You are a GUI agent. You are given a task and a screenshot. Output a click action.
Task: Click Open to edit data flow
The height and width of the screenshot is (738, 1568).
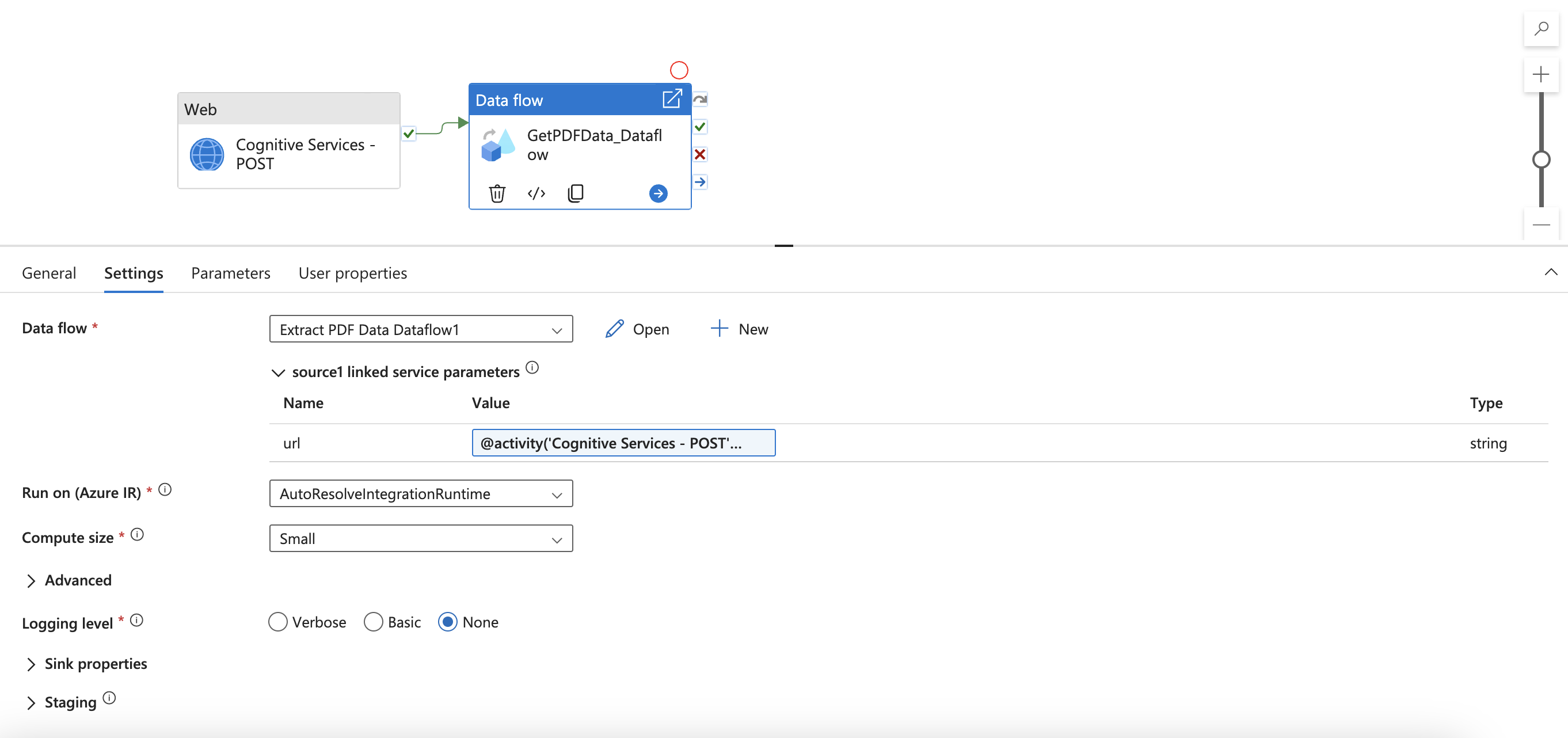tap(637, 329)
